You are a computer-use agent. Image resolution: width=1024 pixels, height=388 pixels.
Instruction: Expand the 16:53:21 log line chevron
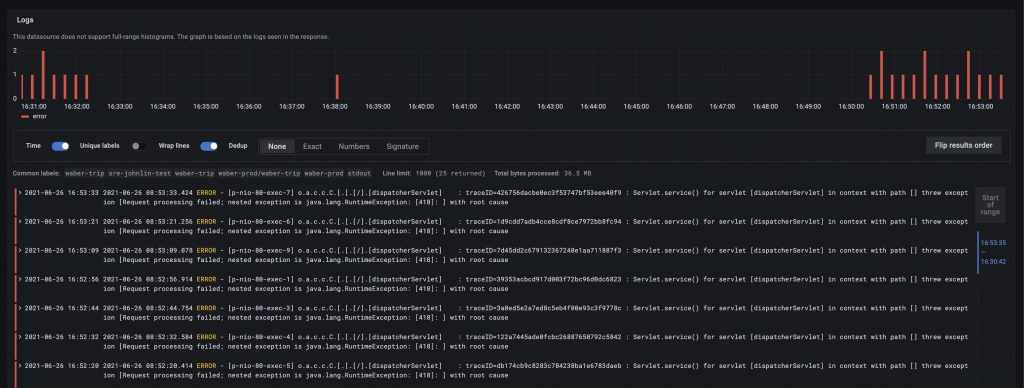click(x=20, y=222)
